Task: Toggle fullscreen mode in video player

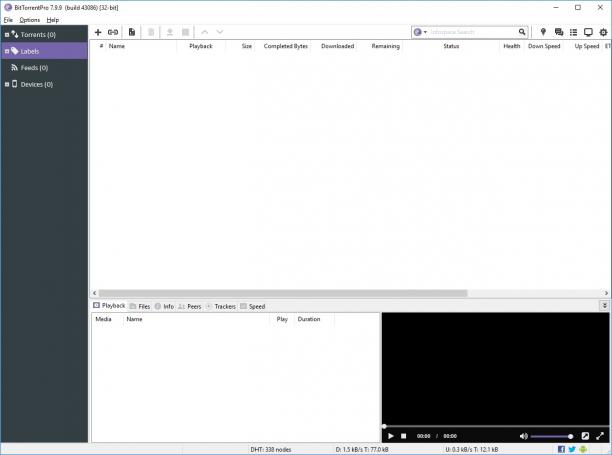Action: click(x=600, y=436)
